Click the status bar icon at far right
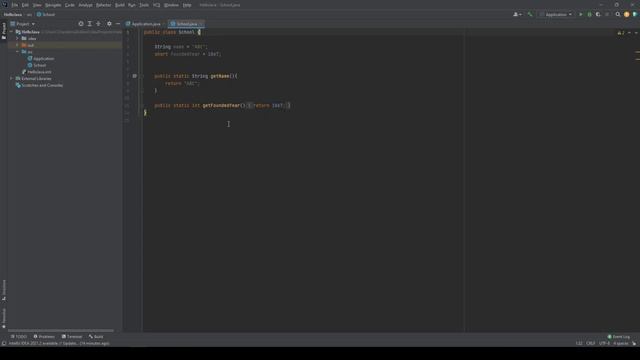640x360 pixels. coord(634,344)
